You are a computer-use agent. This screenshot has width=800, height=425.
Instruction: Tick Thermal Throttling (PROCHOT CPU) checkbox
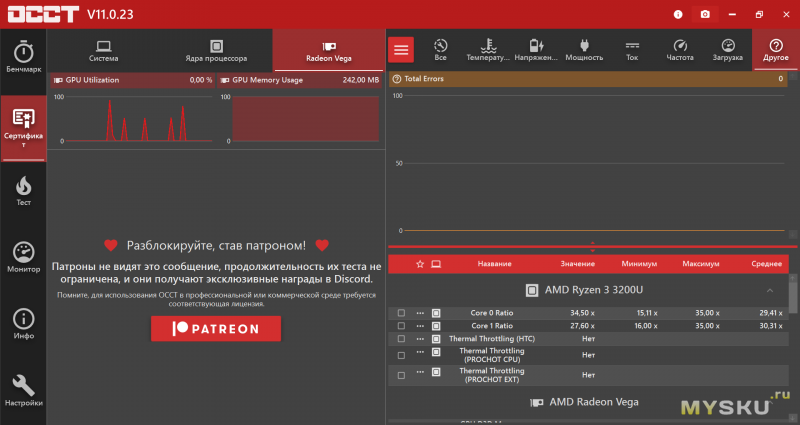(402, 355)
